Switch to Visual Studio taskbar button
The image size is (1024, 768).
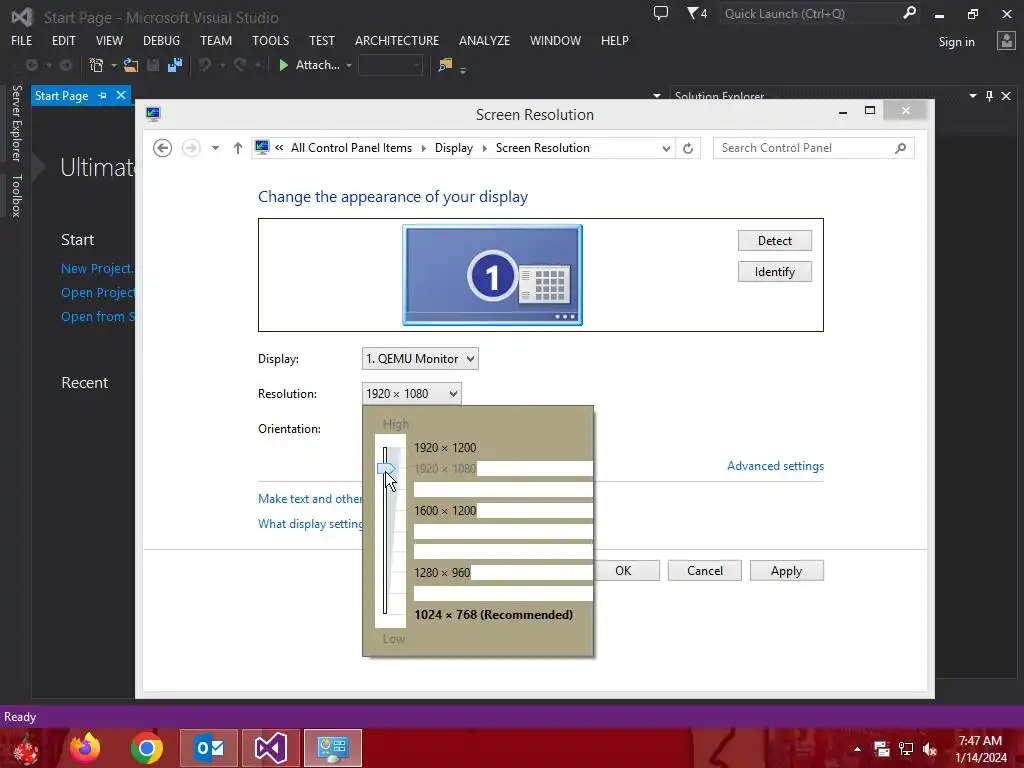[271, 748]
